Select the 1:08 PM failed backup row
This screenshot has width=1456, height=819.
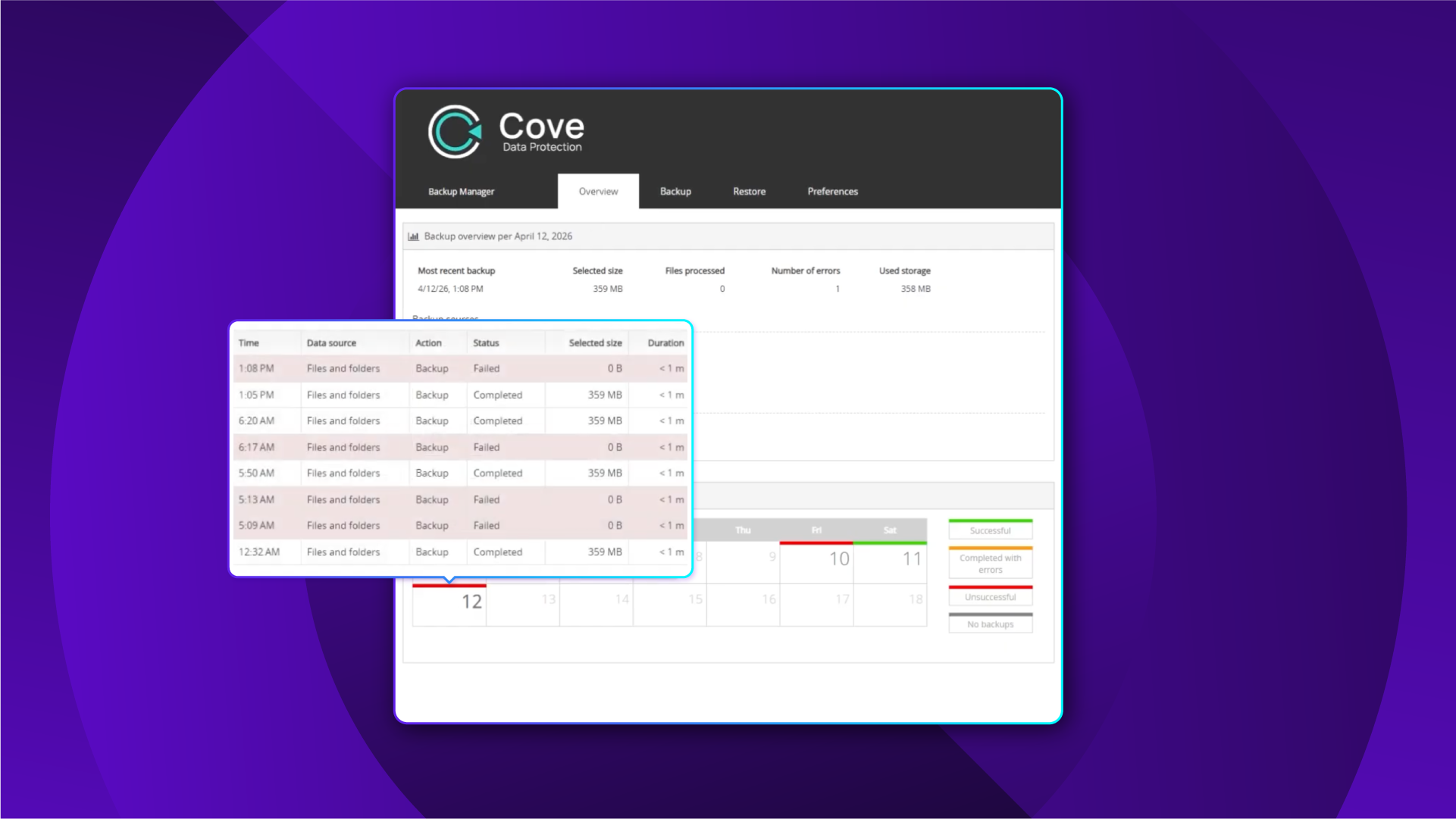click(461, 369)
